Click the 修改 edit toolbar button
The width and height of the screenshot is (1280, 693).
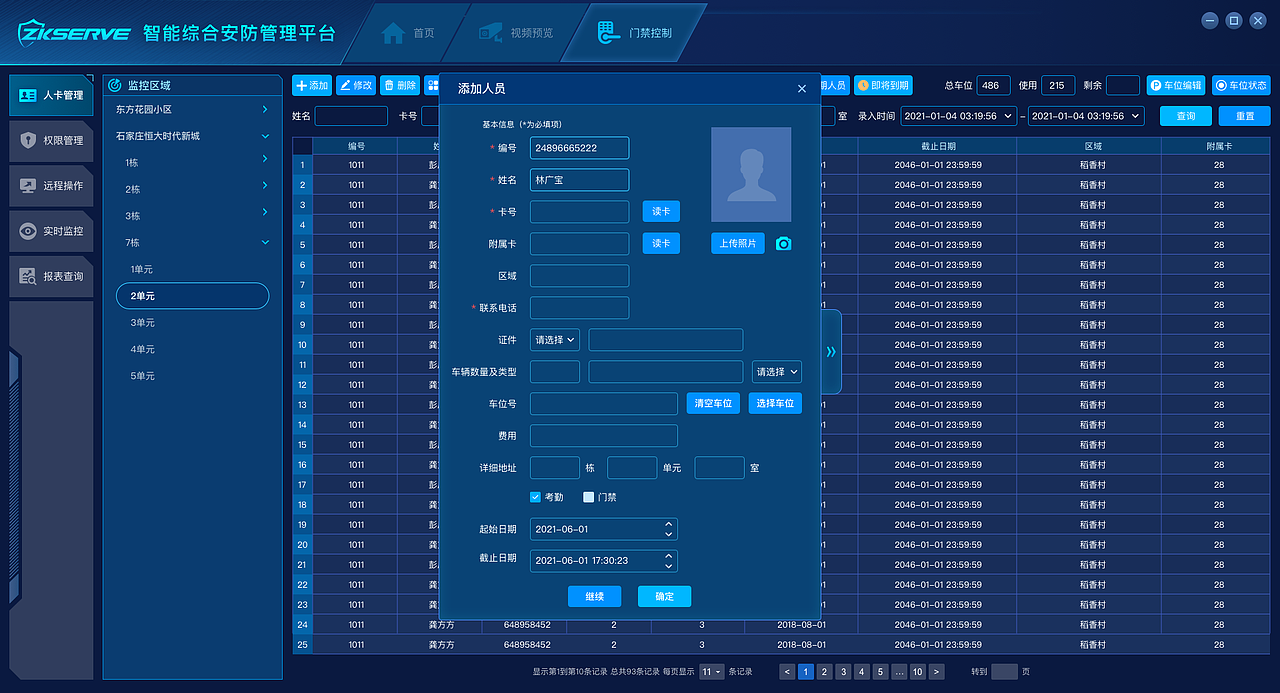coord(356,86)
